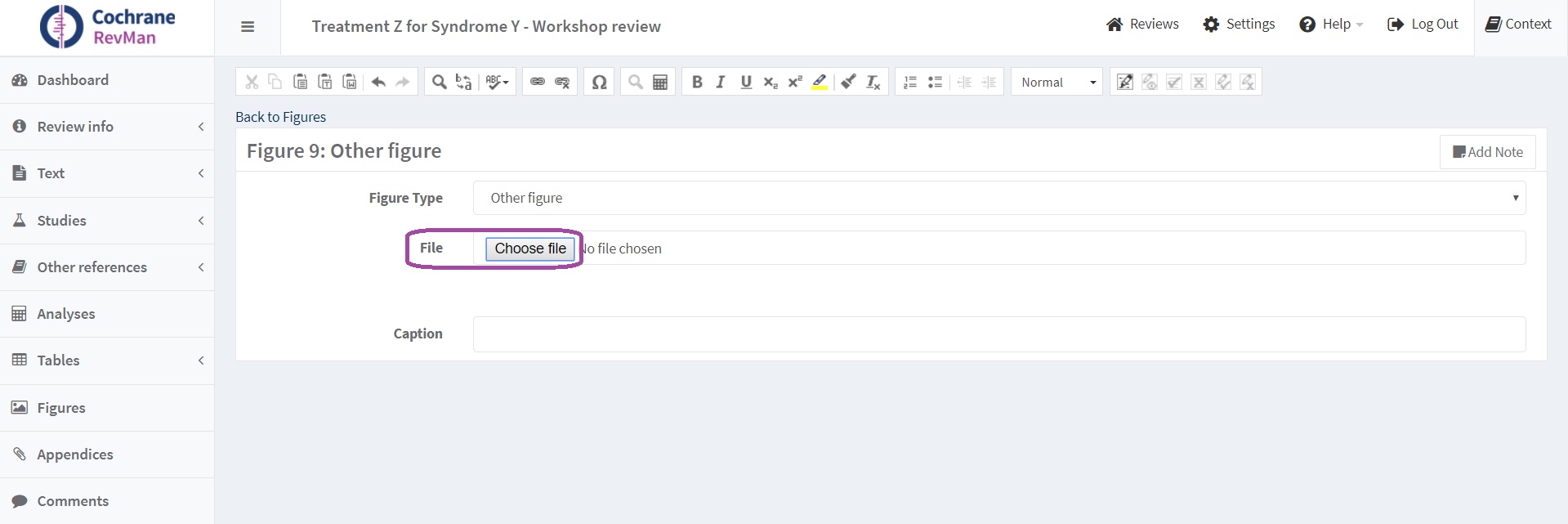1568x524 pixels.
Task: Open the Find magnifier tool
Action: [439, 82]
